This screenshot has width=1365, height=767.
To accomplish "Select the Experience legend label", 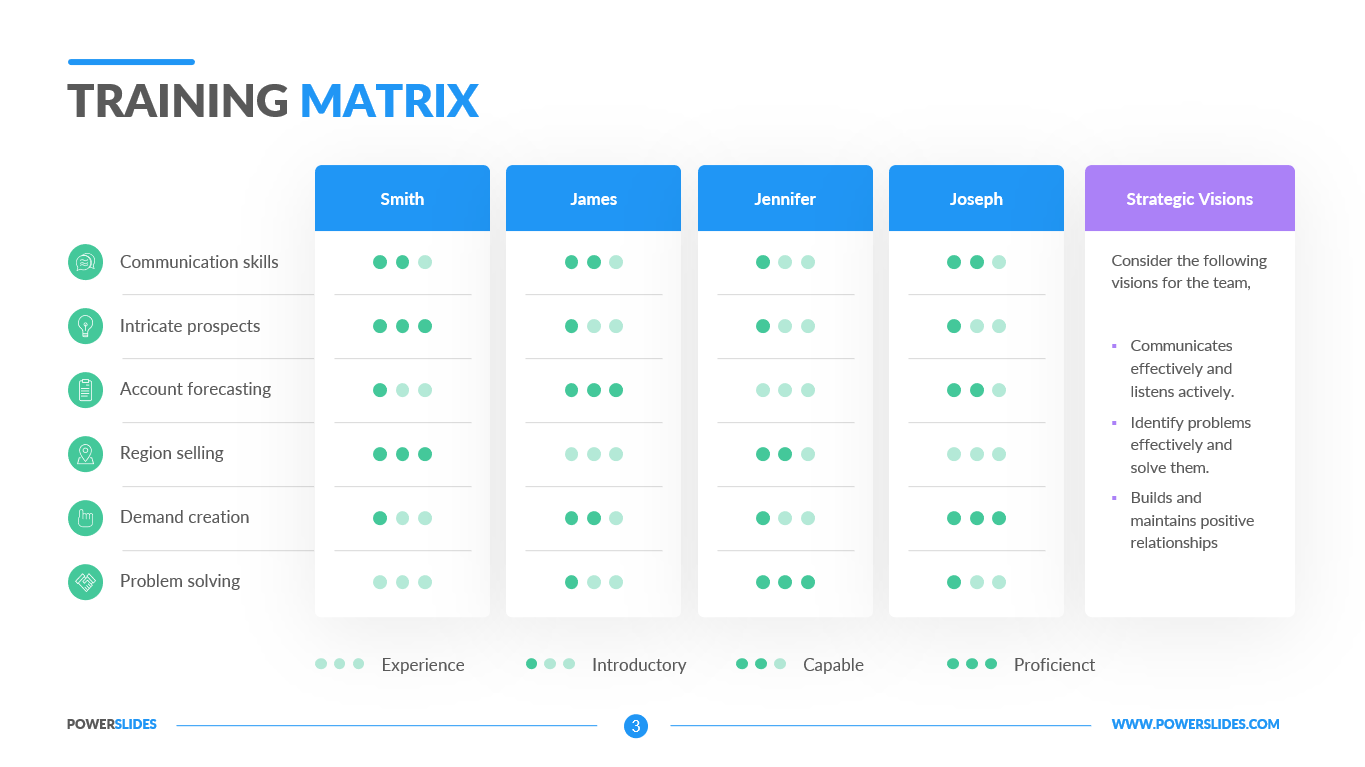I will click(x=423, y=665).
